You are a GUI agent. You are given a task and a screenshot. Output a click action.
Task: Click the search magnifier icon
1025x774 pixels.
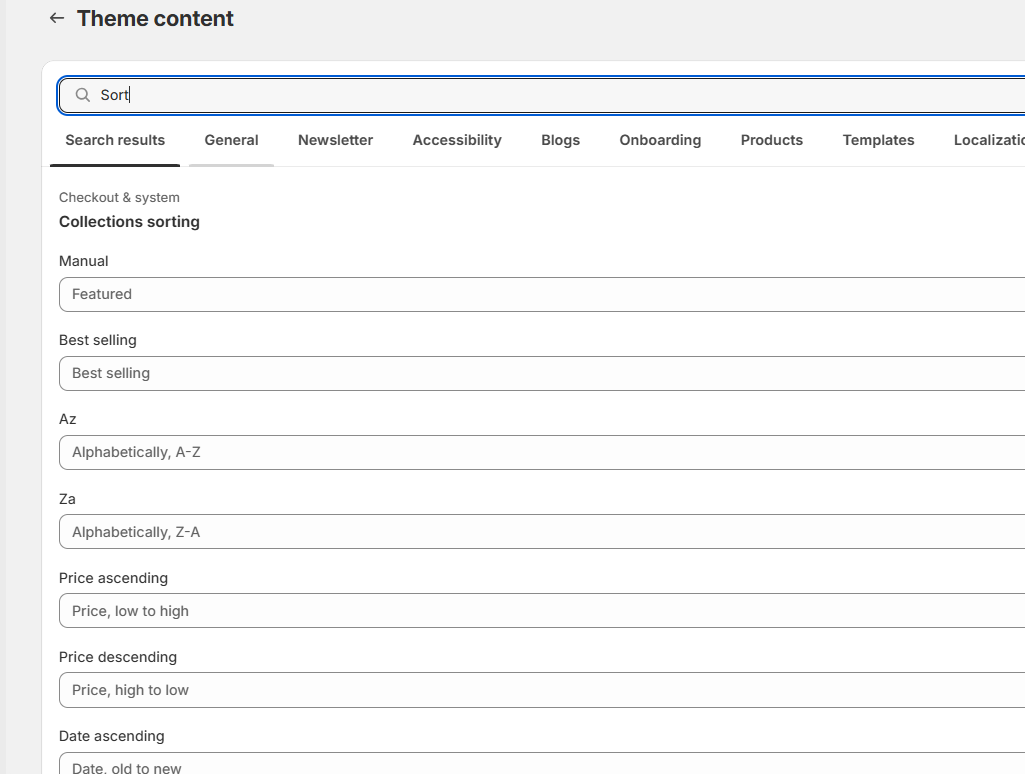pos(83,95)
